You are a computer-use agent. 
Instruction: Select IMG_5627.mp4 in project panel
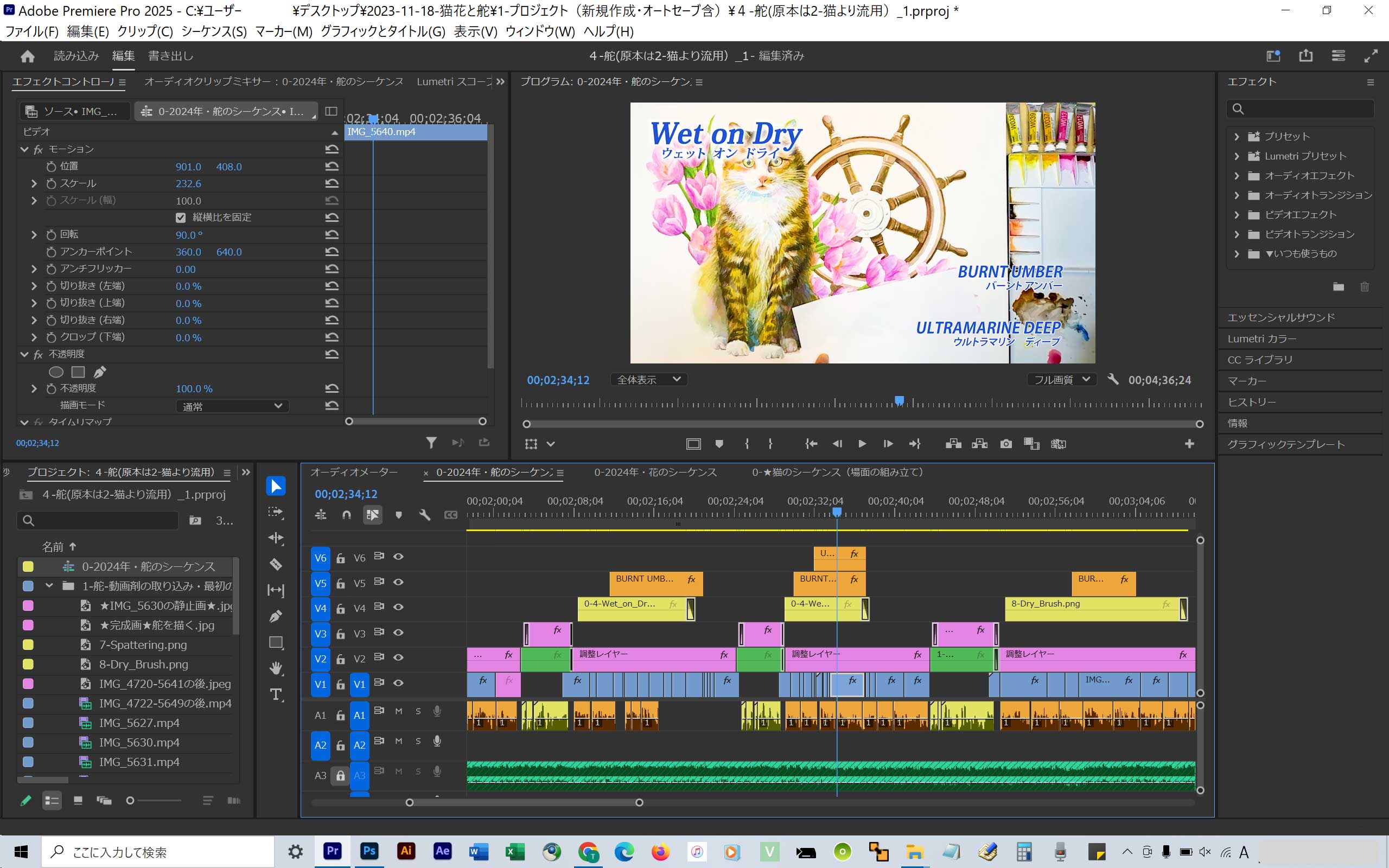(139, 723)
